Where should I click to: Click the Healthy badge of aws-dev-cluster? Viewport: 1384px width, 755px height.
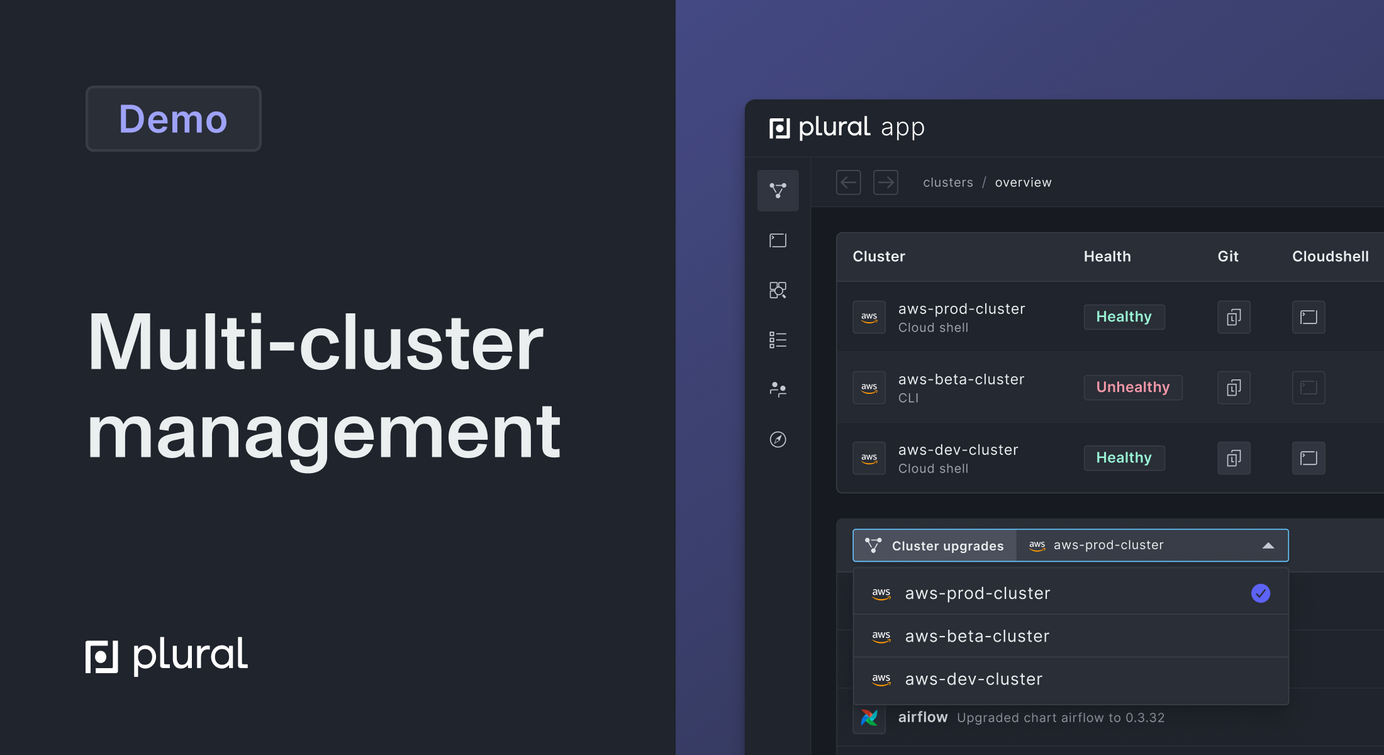(x=1124, y=458)
